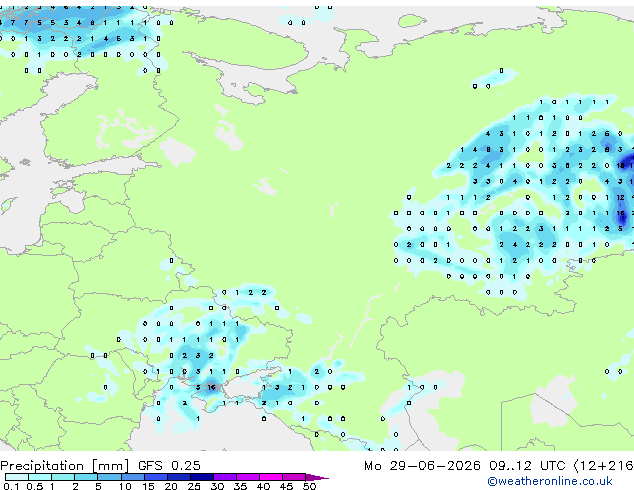Viewport: 634px width, 490px height.
Task: Choose the 20–25 mm dark blue swatch
Action: coord(178,477)
